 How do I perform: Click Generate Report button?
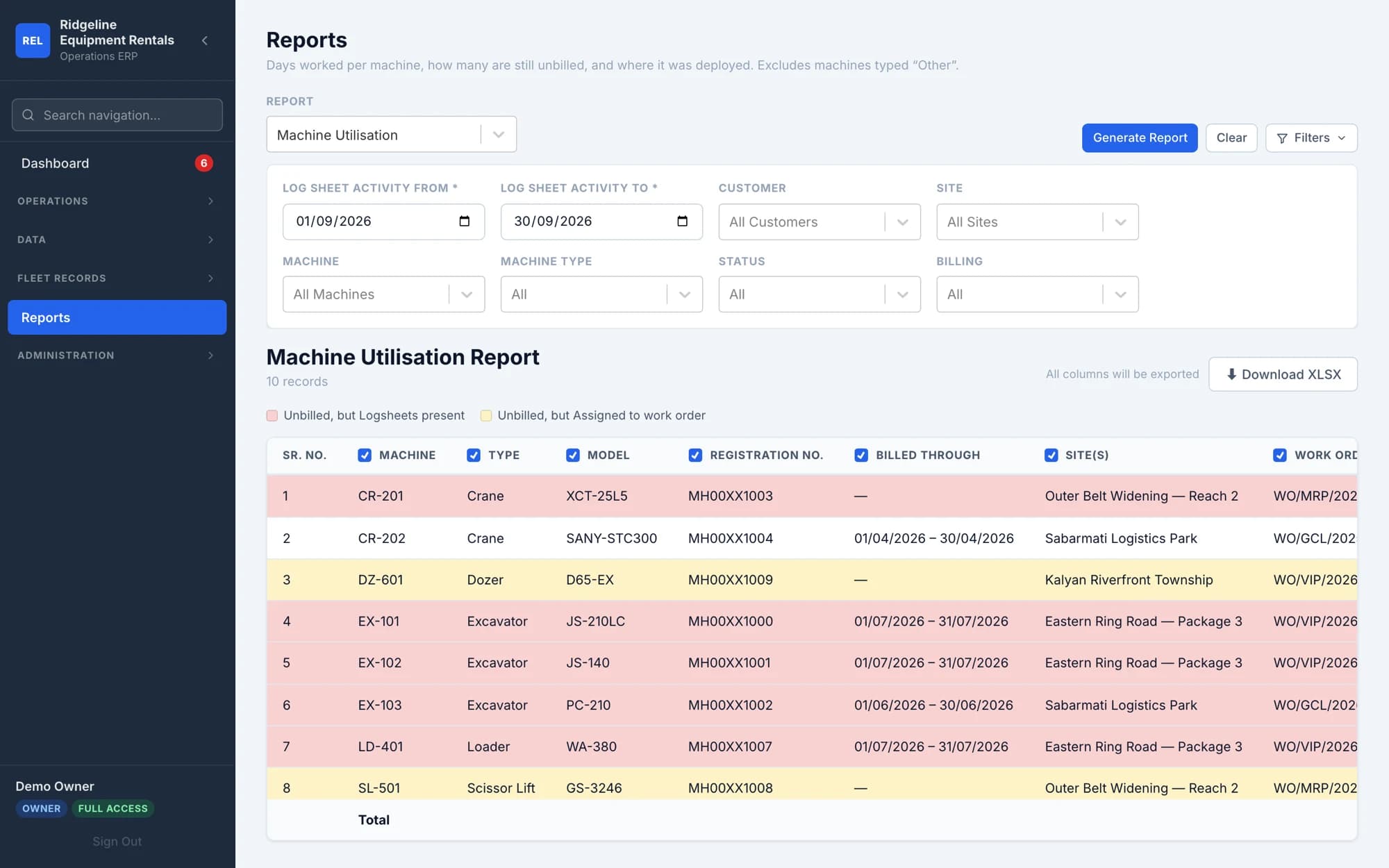coord(1140,138)
